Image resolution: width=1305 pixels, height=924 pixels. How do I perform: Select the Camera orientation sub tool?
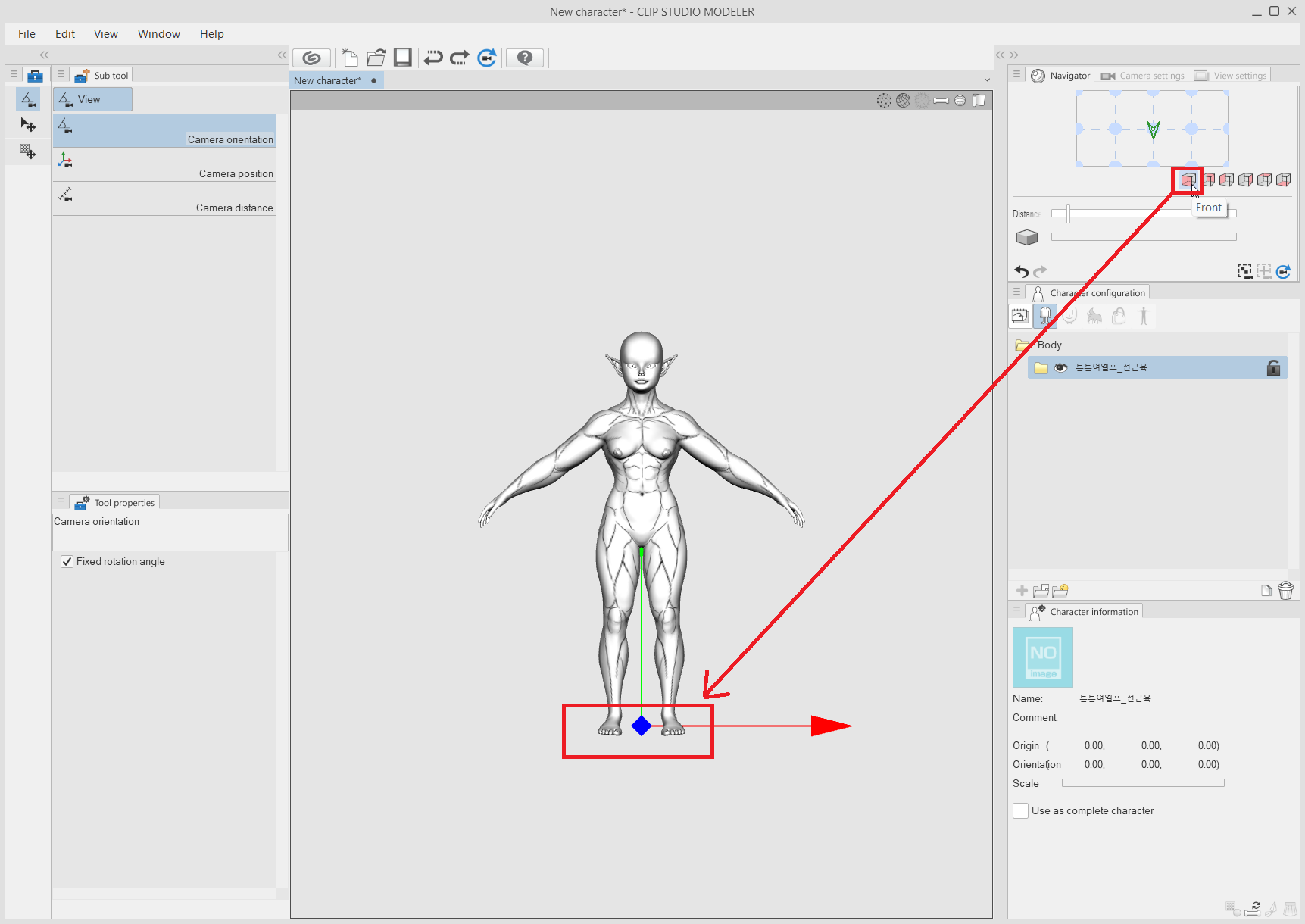click(164, 130)
